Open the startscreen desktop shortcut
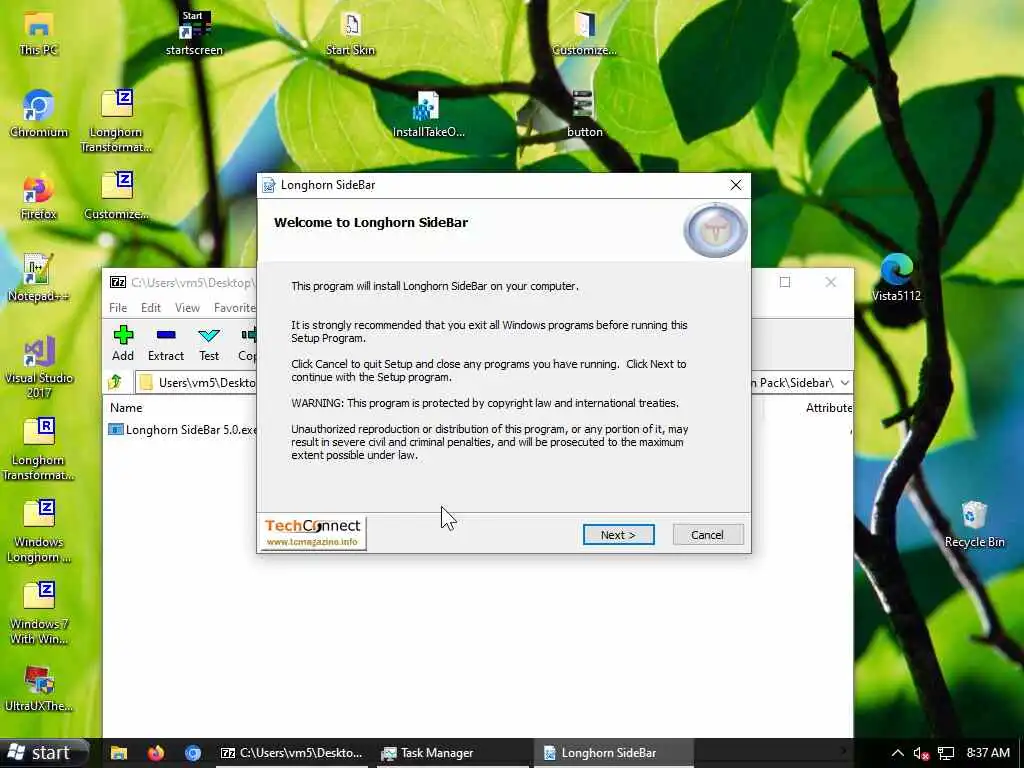The image size is (1024, 768). (x=194, y=33)
